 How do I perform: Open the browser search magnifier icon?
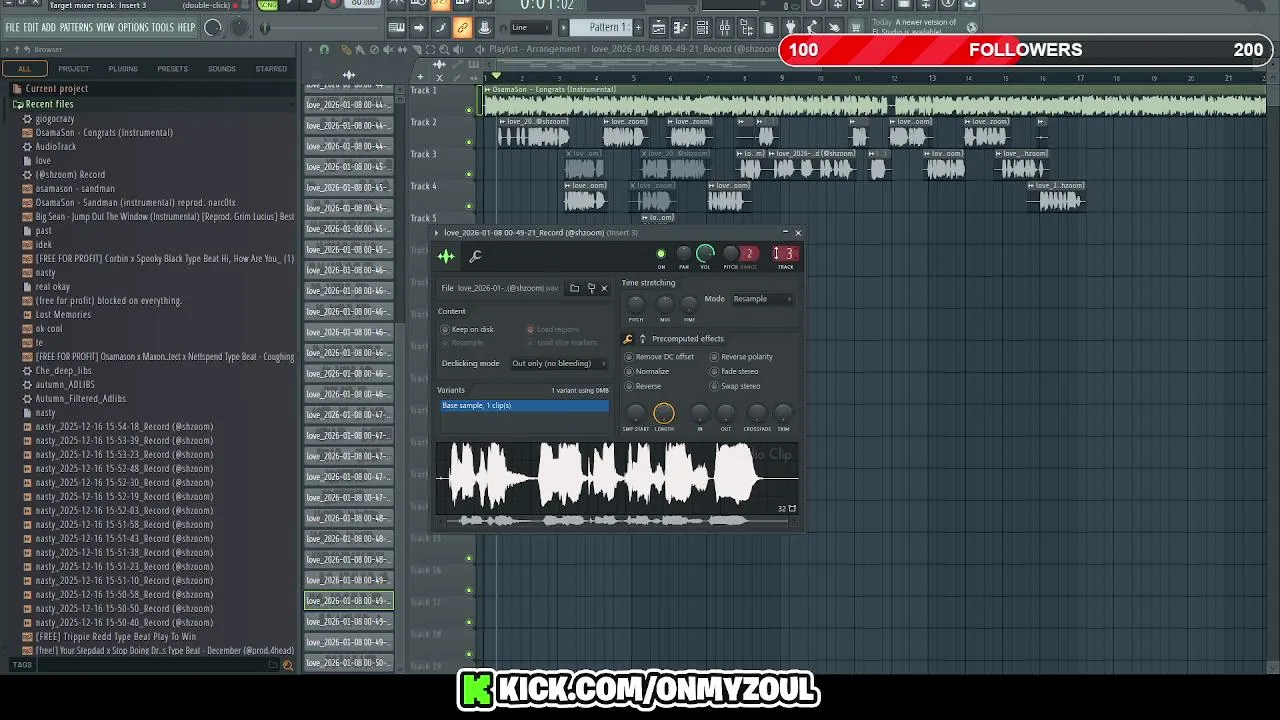[x=288, y=665]
